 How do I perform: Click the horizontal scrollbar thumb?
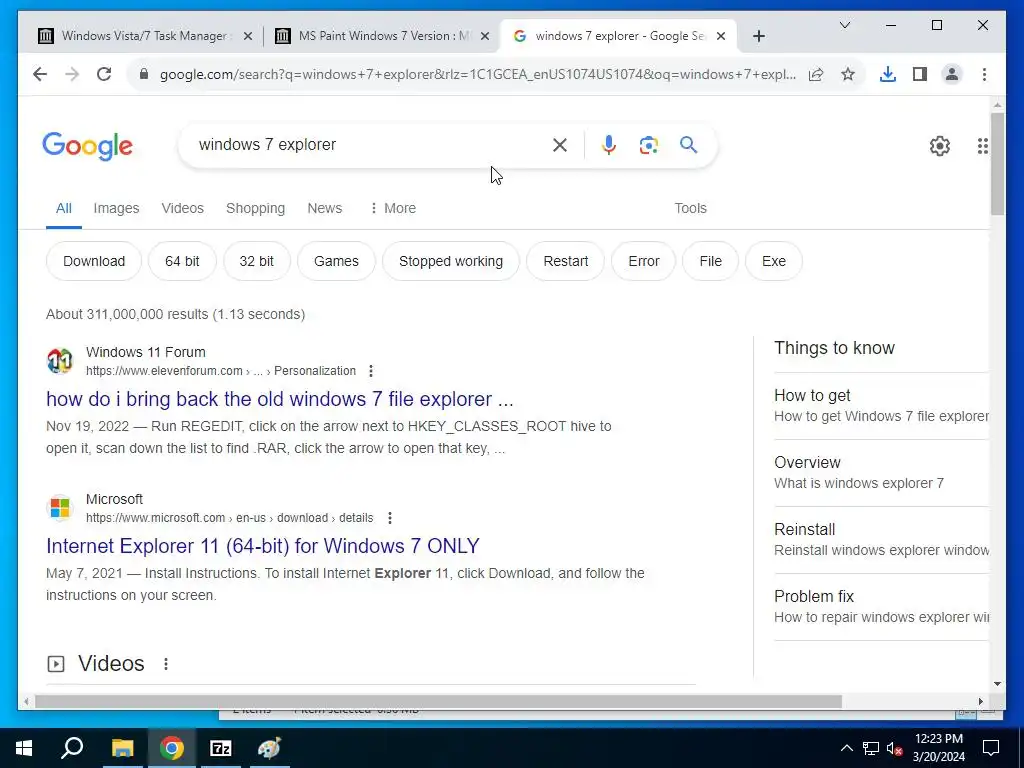pos(438,701)
